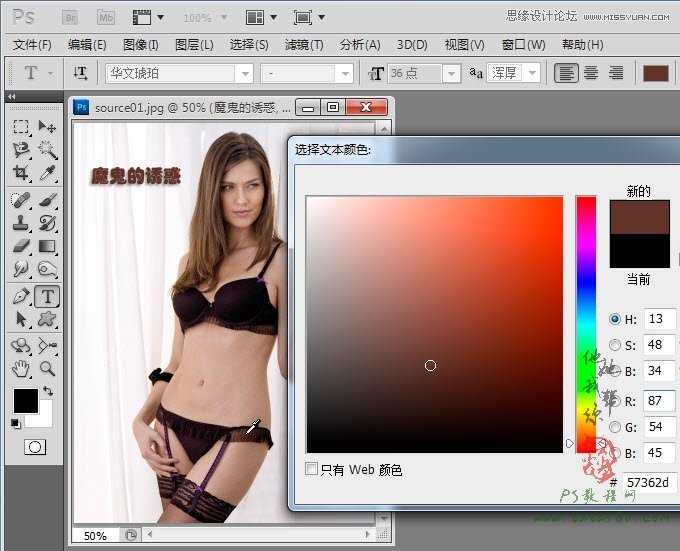Open the font family dropdown
680x551 pixels.
[245, 73]
